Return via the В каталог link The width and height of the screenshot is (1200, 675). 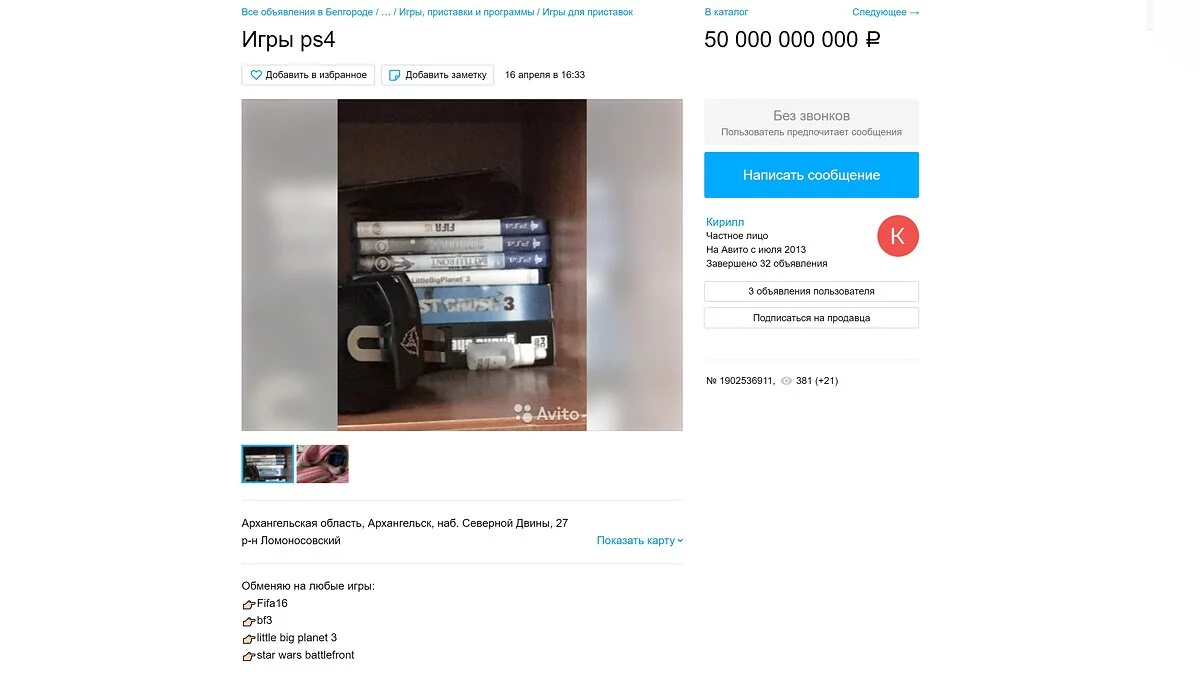click(726, 12)
